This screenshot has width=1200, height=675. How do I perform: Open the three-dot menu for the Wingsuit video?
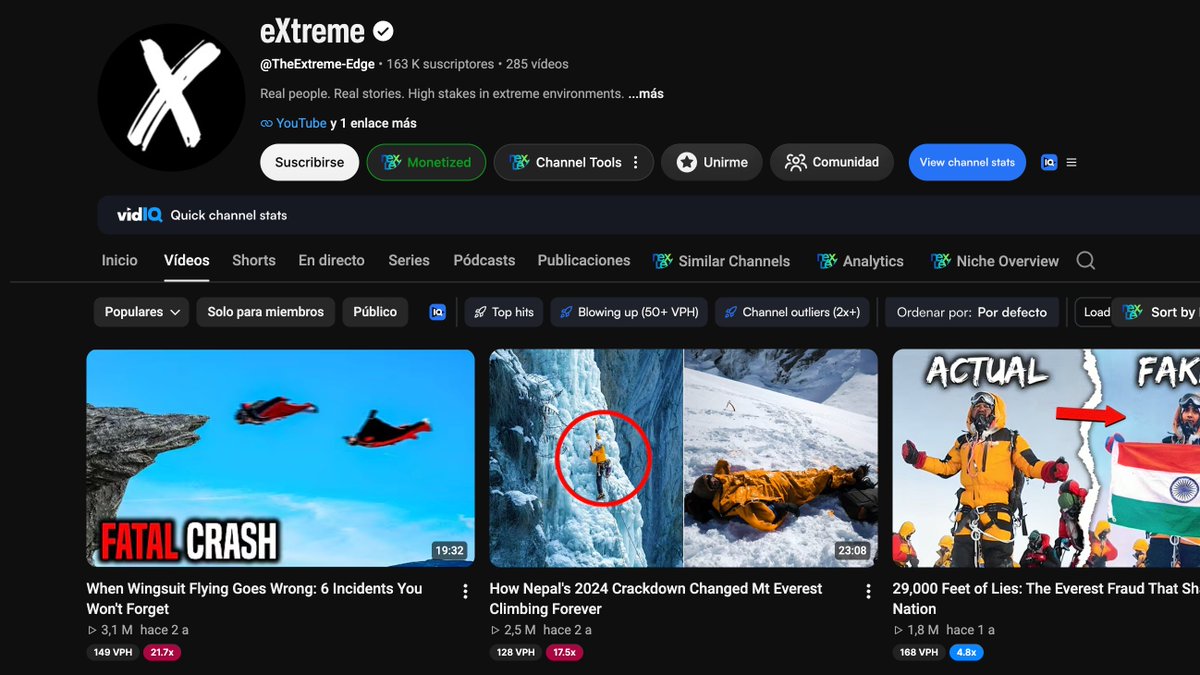[465, 591]
